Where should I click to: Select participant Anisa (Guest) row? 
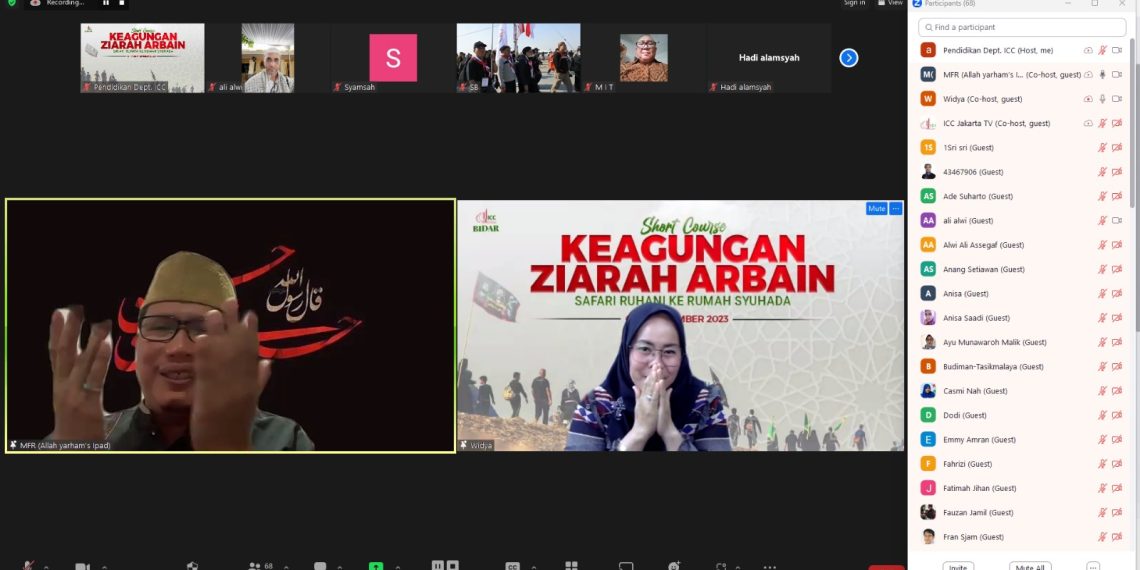(1021, 294)
